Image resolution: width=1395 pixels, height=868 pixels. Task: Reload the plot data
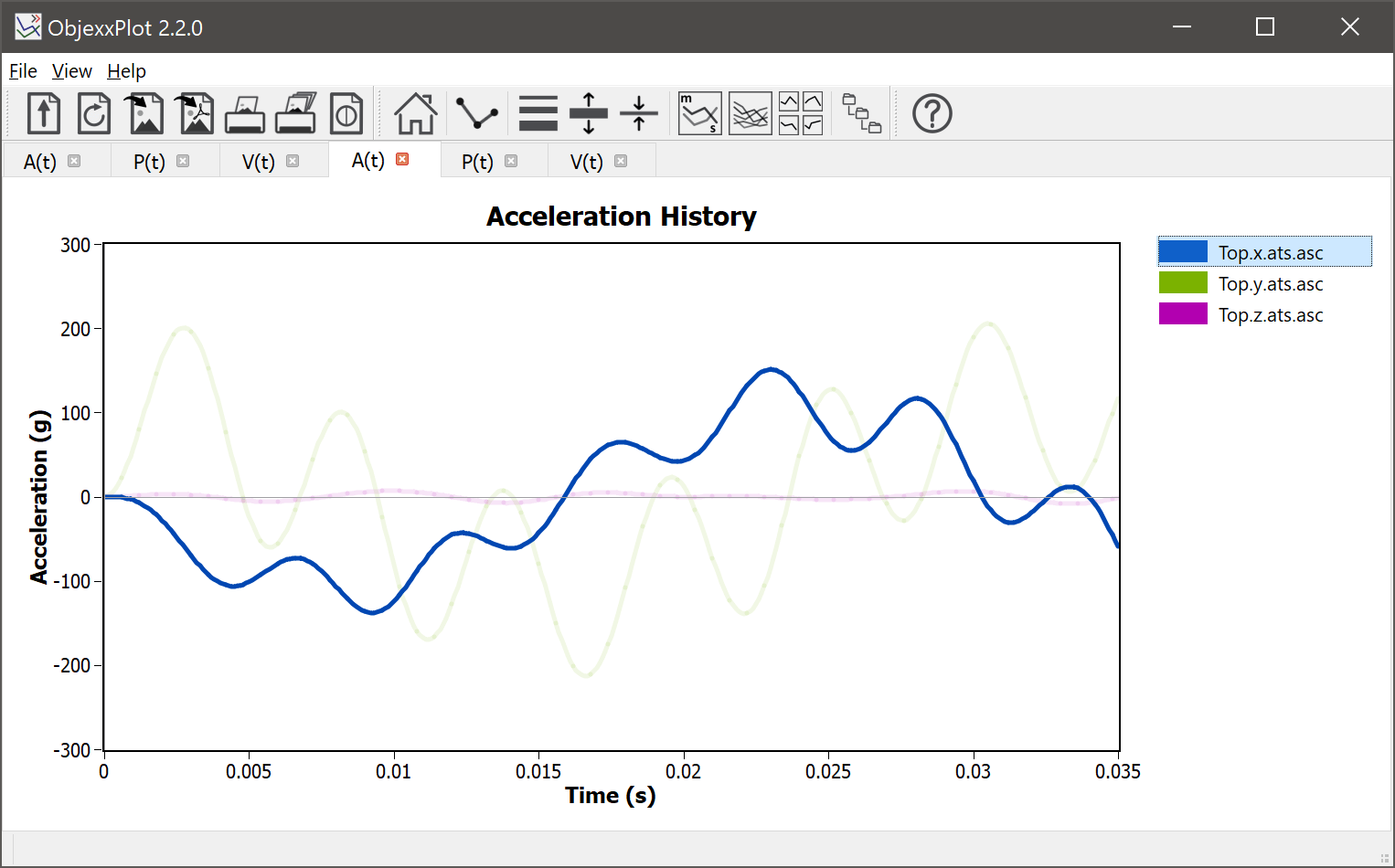93,112
